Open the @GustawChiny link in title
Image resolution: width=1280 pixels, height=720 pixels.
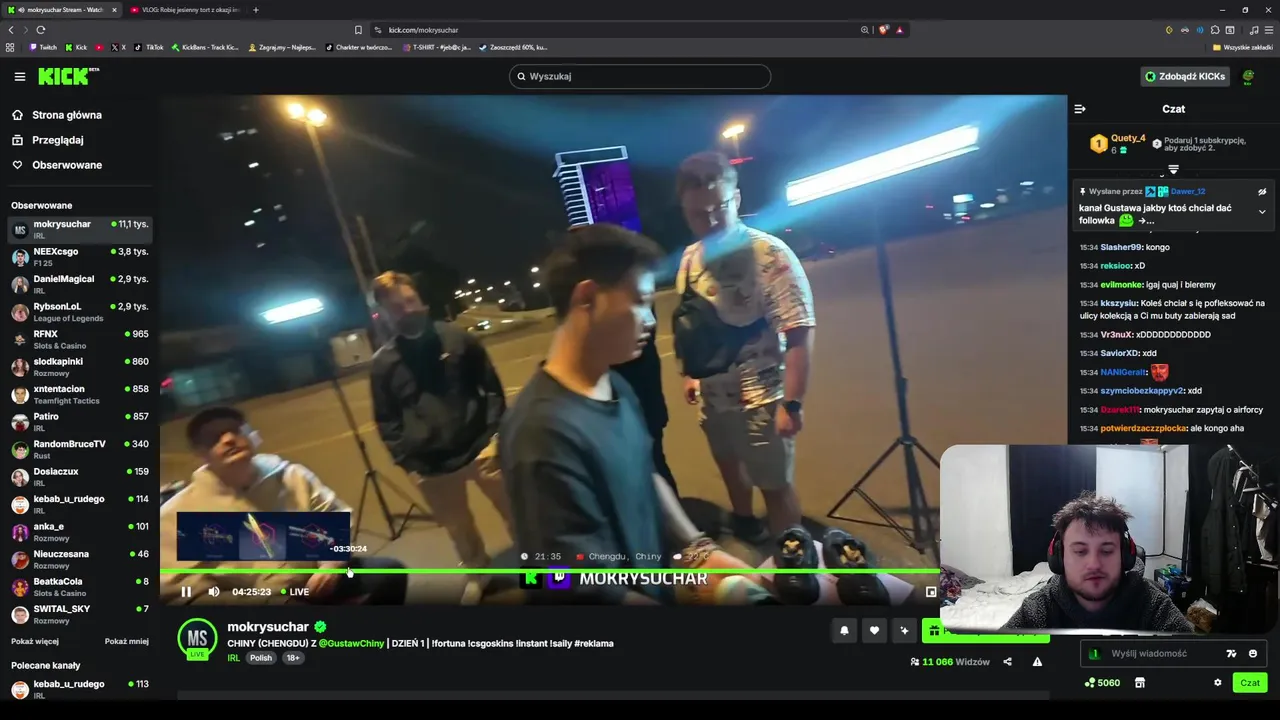[x=351, y=644]
